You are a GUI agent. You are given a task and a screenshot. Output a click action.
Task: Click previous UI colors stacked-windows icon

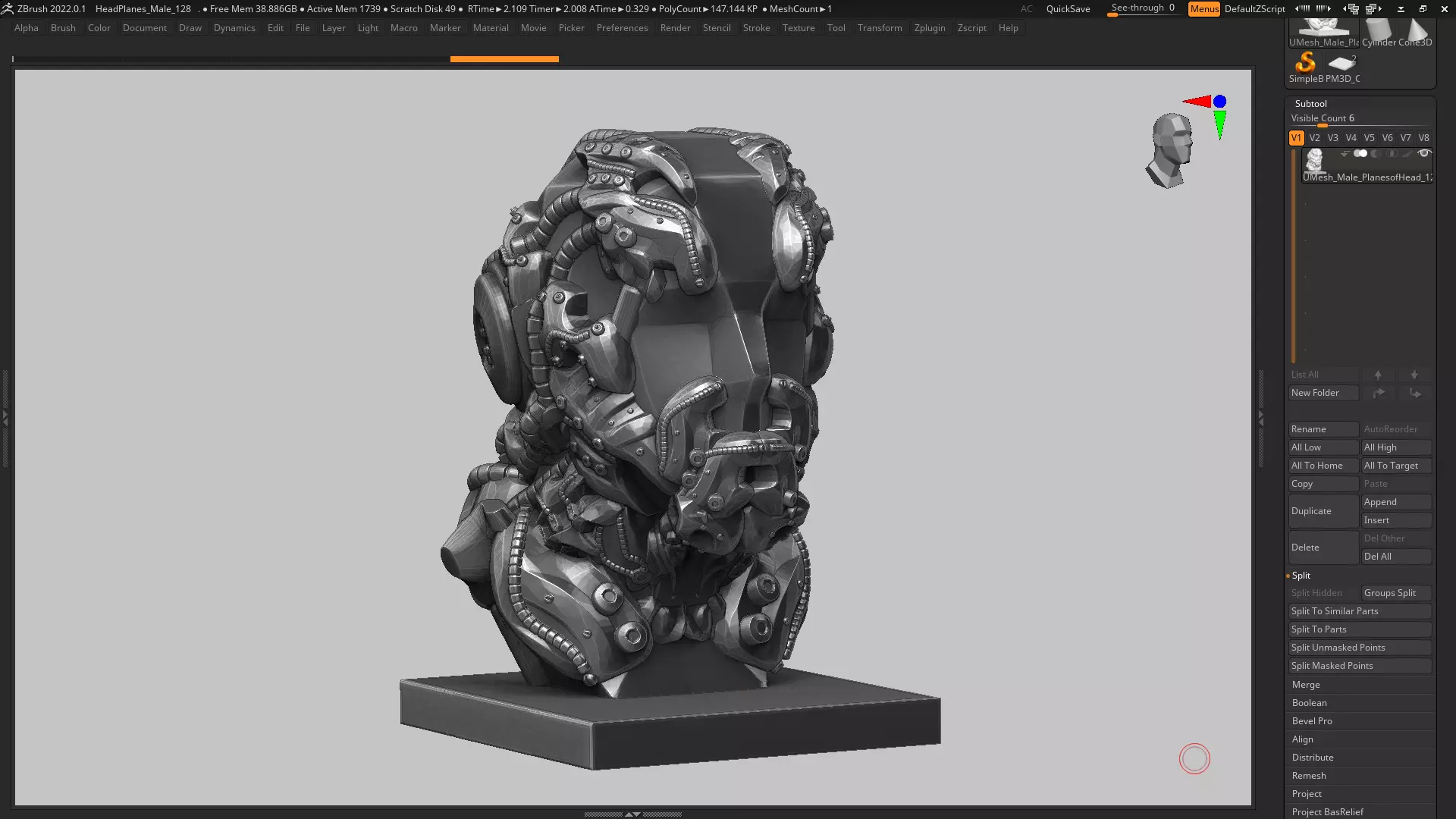(x=1351, y=8)
